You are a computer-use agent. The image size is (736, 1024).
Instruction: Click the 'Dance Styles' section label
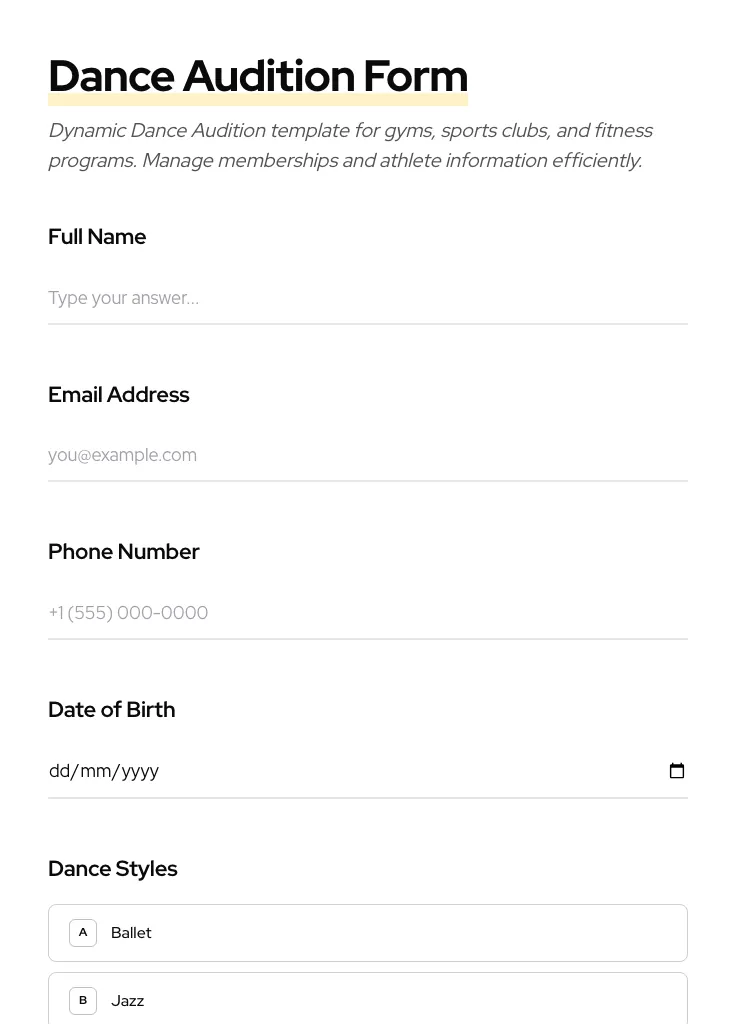[112, 869]
